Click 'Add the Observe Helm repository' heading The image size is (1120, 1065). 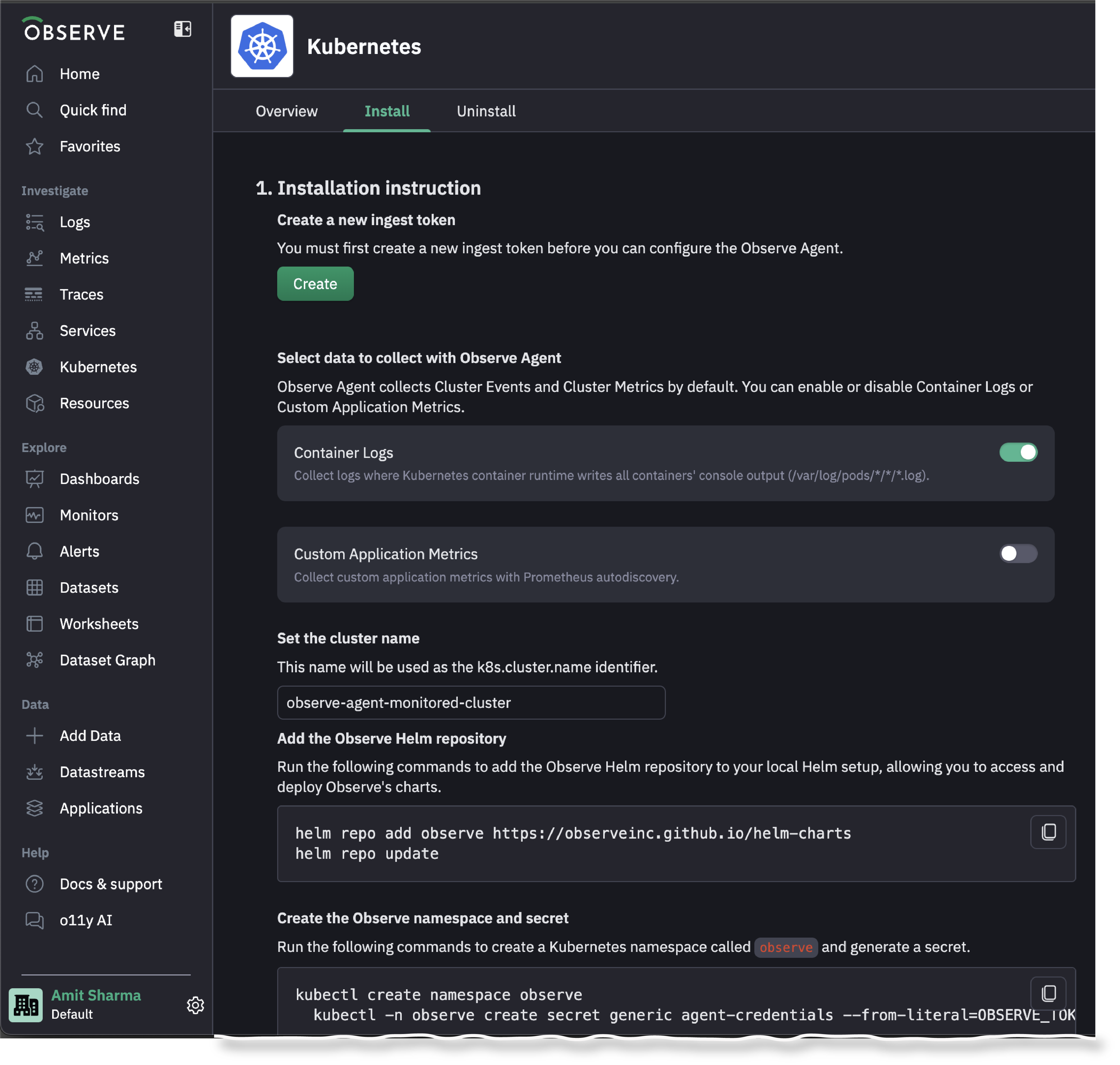tap(392, 739)
